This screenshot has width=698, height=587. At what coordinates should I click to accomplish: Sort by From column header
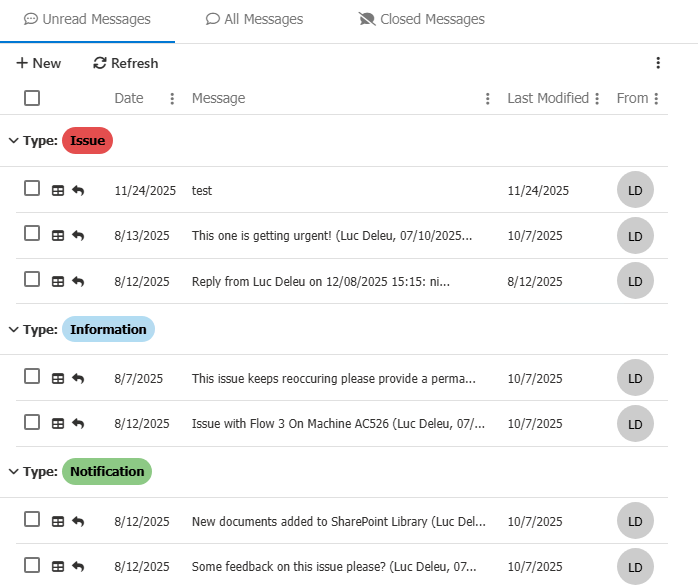632,98
